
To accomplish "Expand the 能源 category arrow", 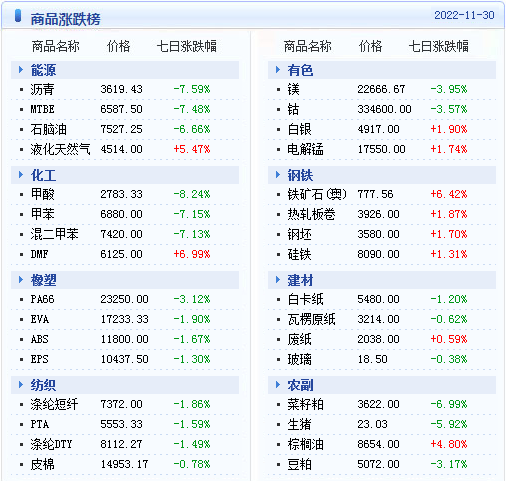I will click(x=21, y=70).
